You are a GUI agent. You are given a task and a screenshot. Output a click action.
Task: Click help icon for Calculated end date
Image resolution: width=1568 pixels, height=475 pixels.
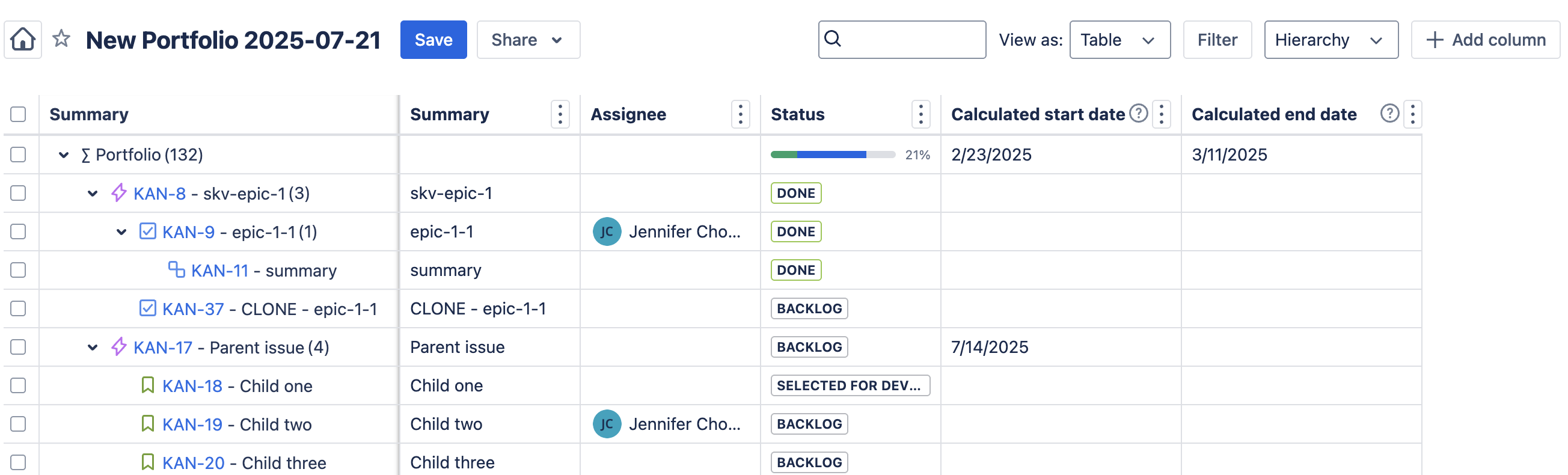1389,114
